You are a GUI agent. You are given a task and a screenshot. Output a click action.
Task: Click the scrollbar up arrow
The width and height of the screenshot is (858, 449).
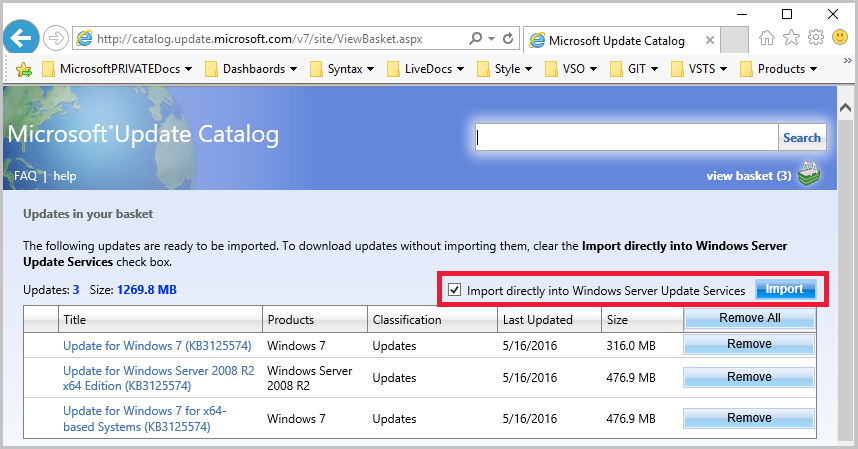click(845, 108)
